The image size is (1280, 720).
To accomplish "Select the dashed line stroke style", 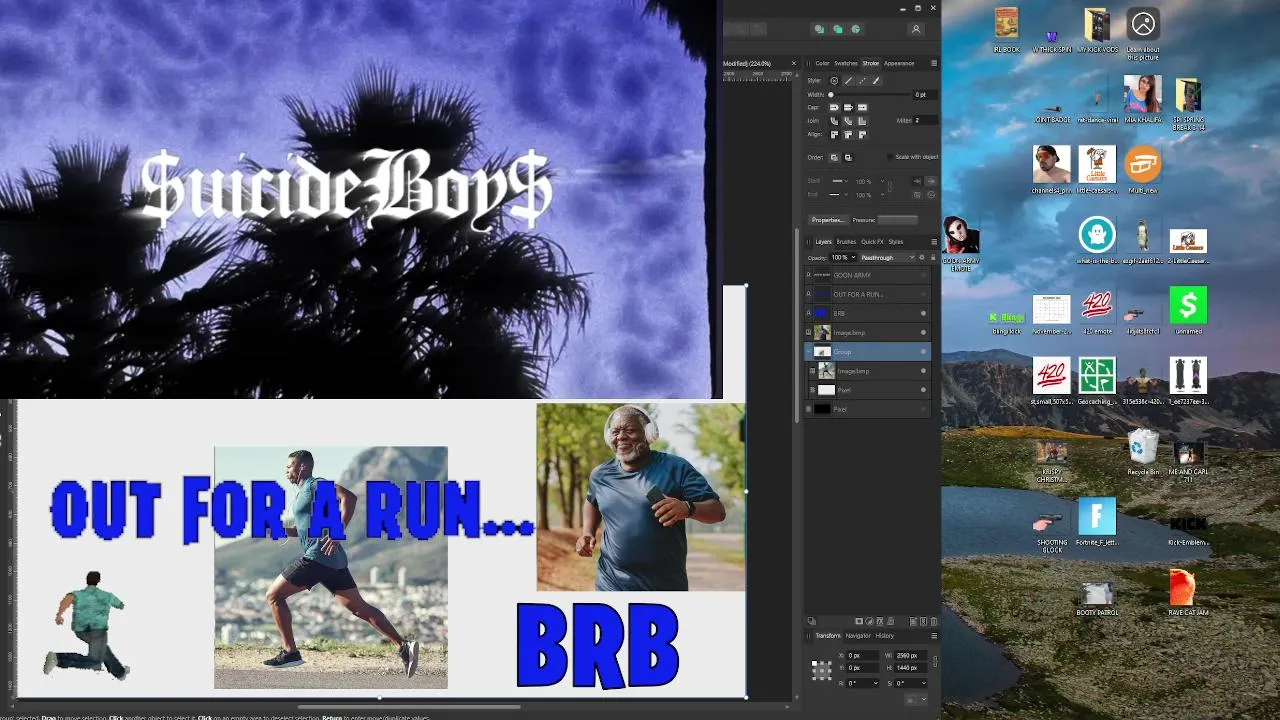I will coord(862,81).
